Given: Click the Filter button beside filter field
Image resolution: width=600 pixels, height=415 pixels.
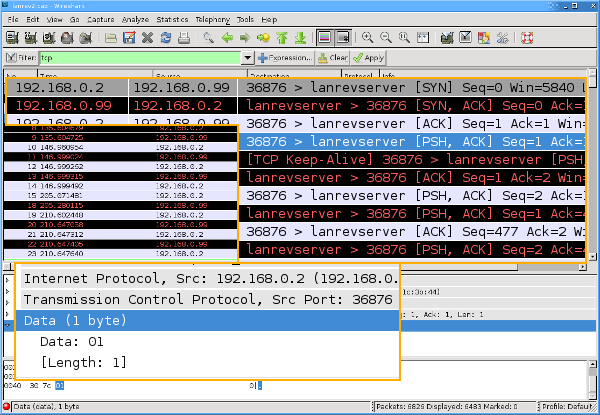Looking at the screenshot, I should (x=21, y=58).
